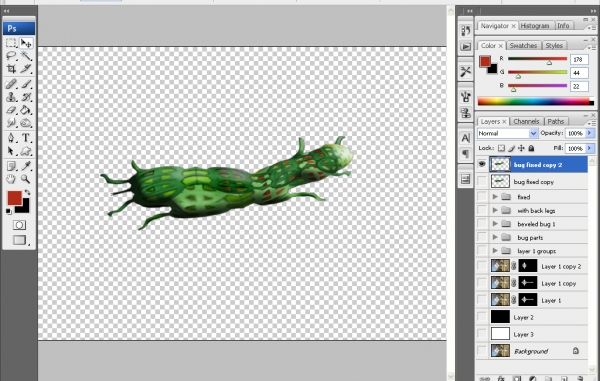
Task: Expand the 'layer 1 groups' group
Action: (495, 251)
